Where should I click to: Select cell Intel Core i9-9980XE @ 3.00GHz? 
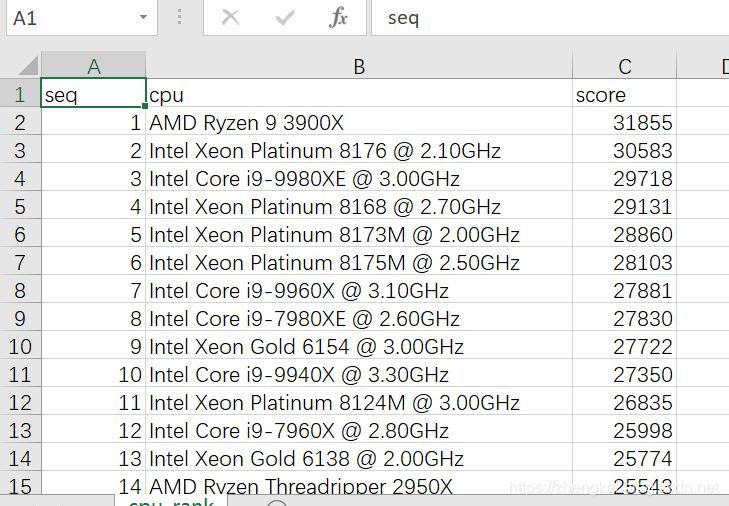point(359,177)
